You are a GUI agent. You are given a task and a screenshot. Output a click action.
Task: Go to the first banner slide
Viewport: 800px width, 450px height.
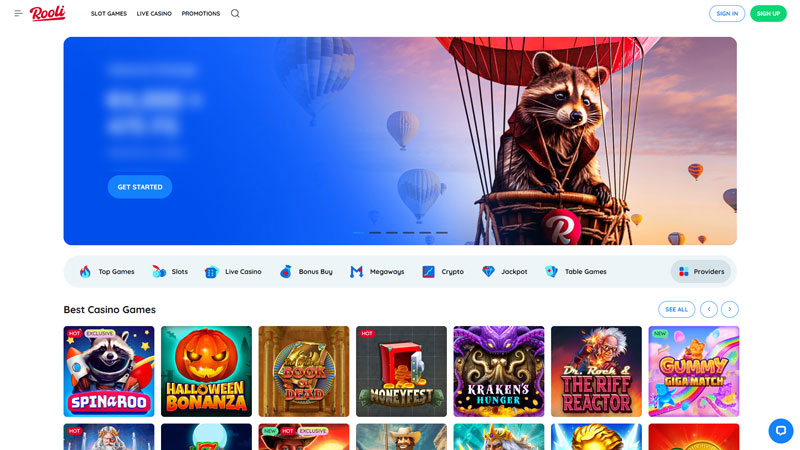pyautogui.click(x=359, y=233)
